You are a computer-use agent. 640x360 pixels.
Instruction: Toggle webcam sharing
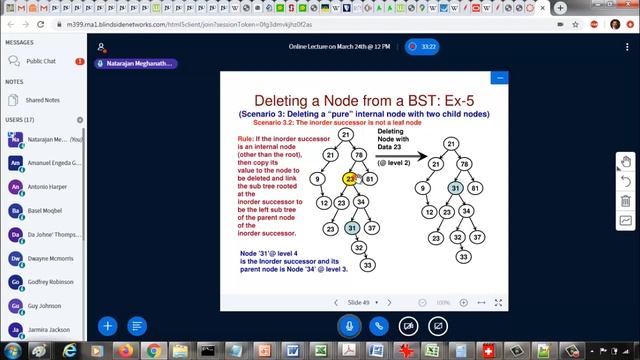pyautogui.click(x=409, y=326)
